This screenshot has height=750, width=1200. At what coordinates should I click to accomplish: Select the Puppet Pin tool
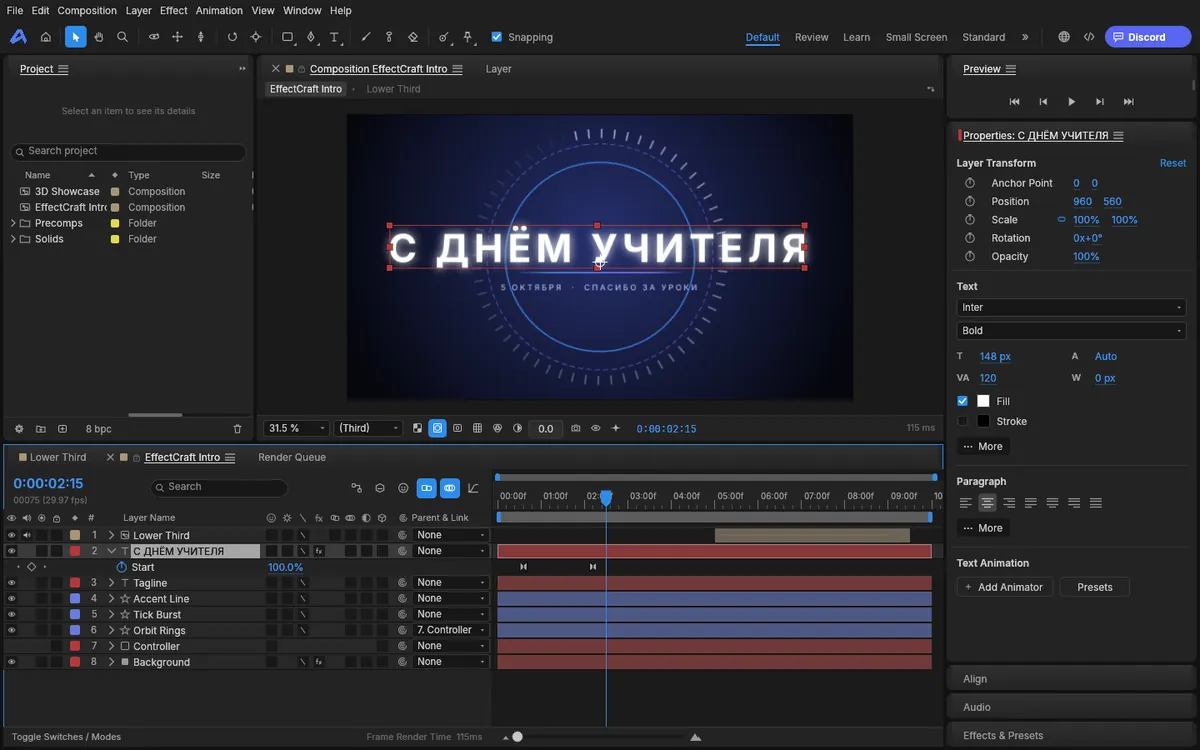[x=467, y=37]
